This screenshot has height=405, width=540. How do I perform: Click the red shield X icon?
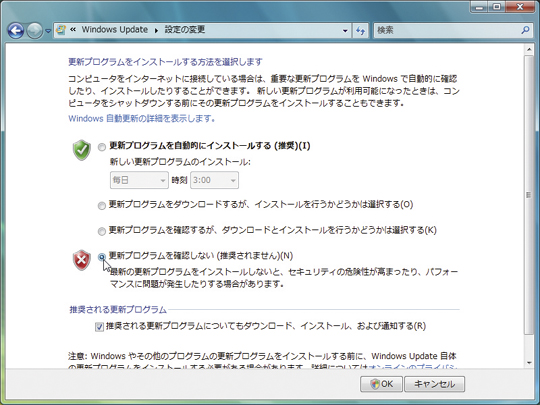[x=82, y=260]
